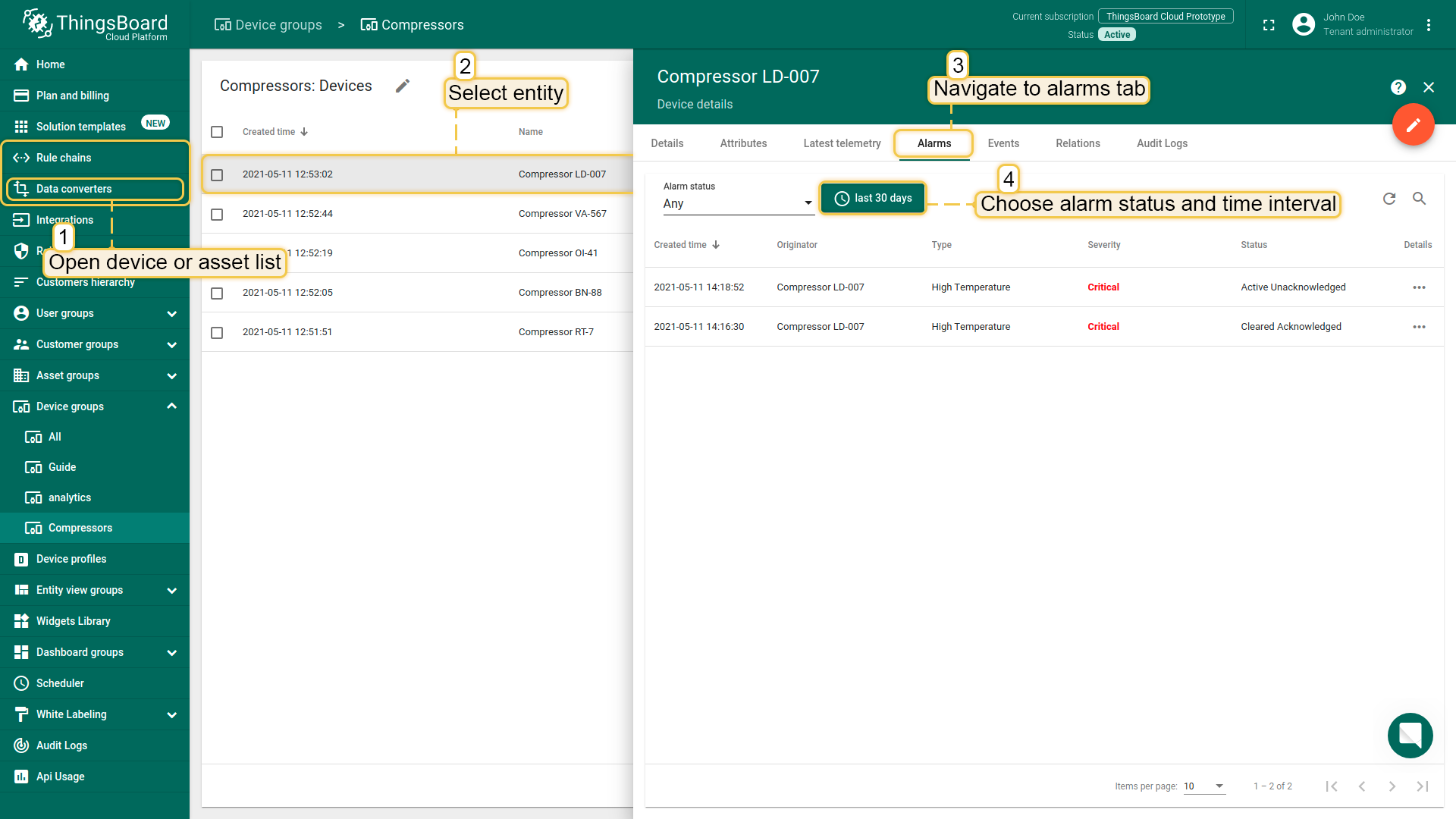Refresh the alarms table
The image size is (1456, 819).
point(1389,199)
